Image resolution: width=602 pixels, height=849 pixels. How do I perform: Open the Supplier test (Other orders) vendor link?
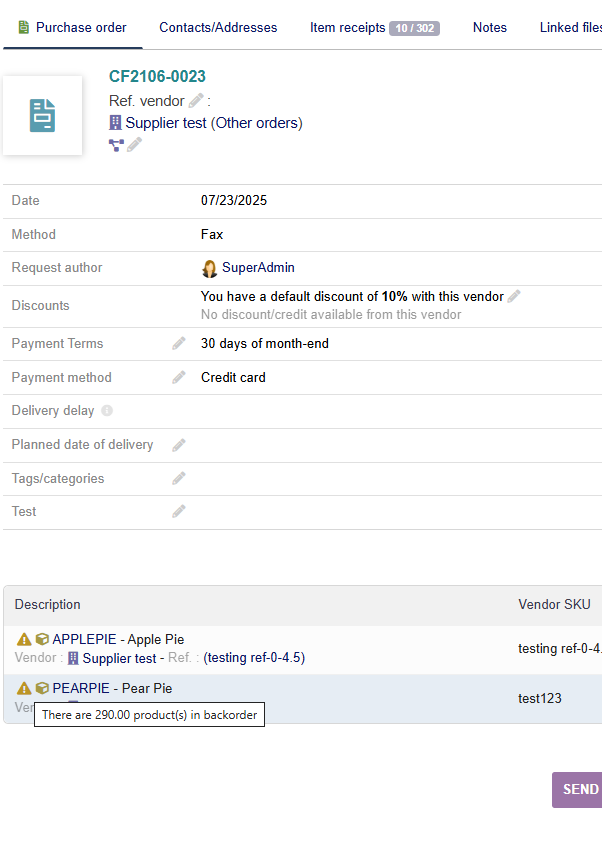click(213, 123)
